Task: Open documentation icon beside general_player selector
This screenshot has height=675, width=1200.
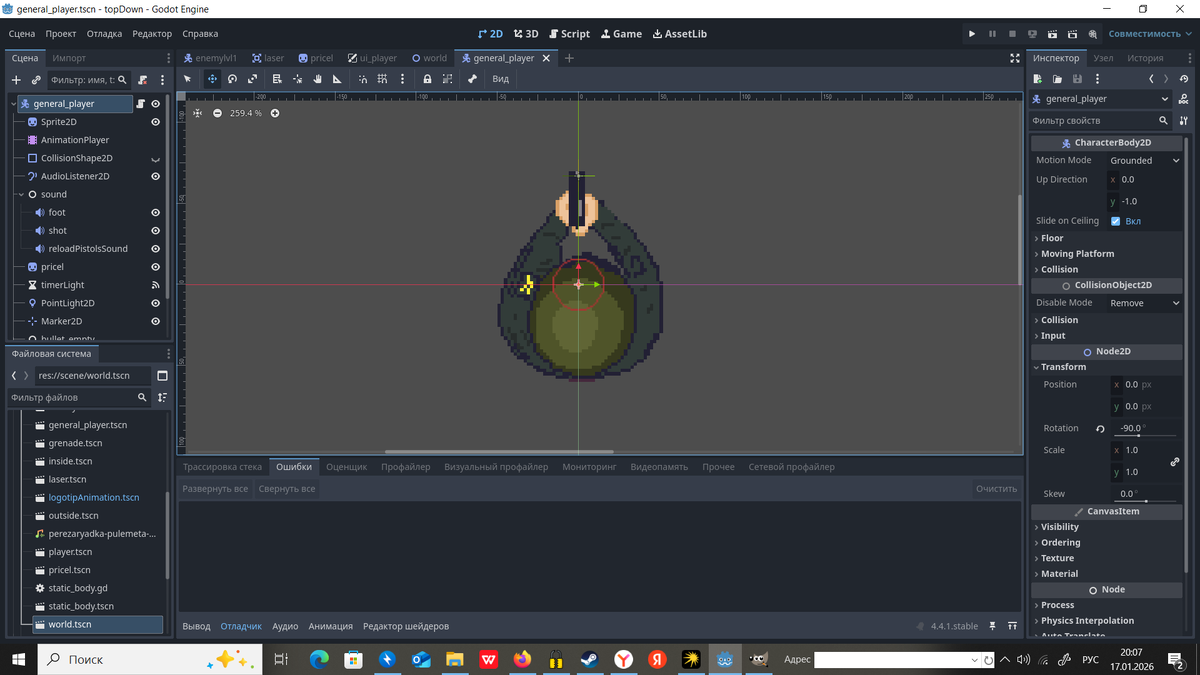Action: [1184, 99]
